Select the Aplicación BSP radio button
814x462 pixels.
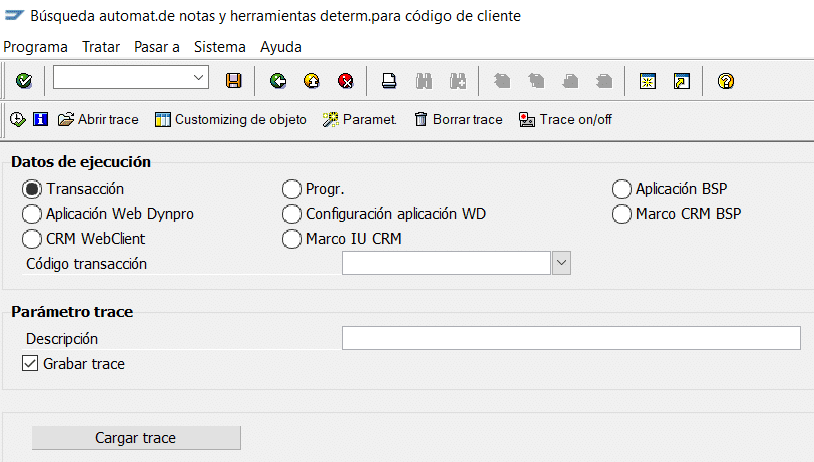point(621,188)
